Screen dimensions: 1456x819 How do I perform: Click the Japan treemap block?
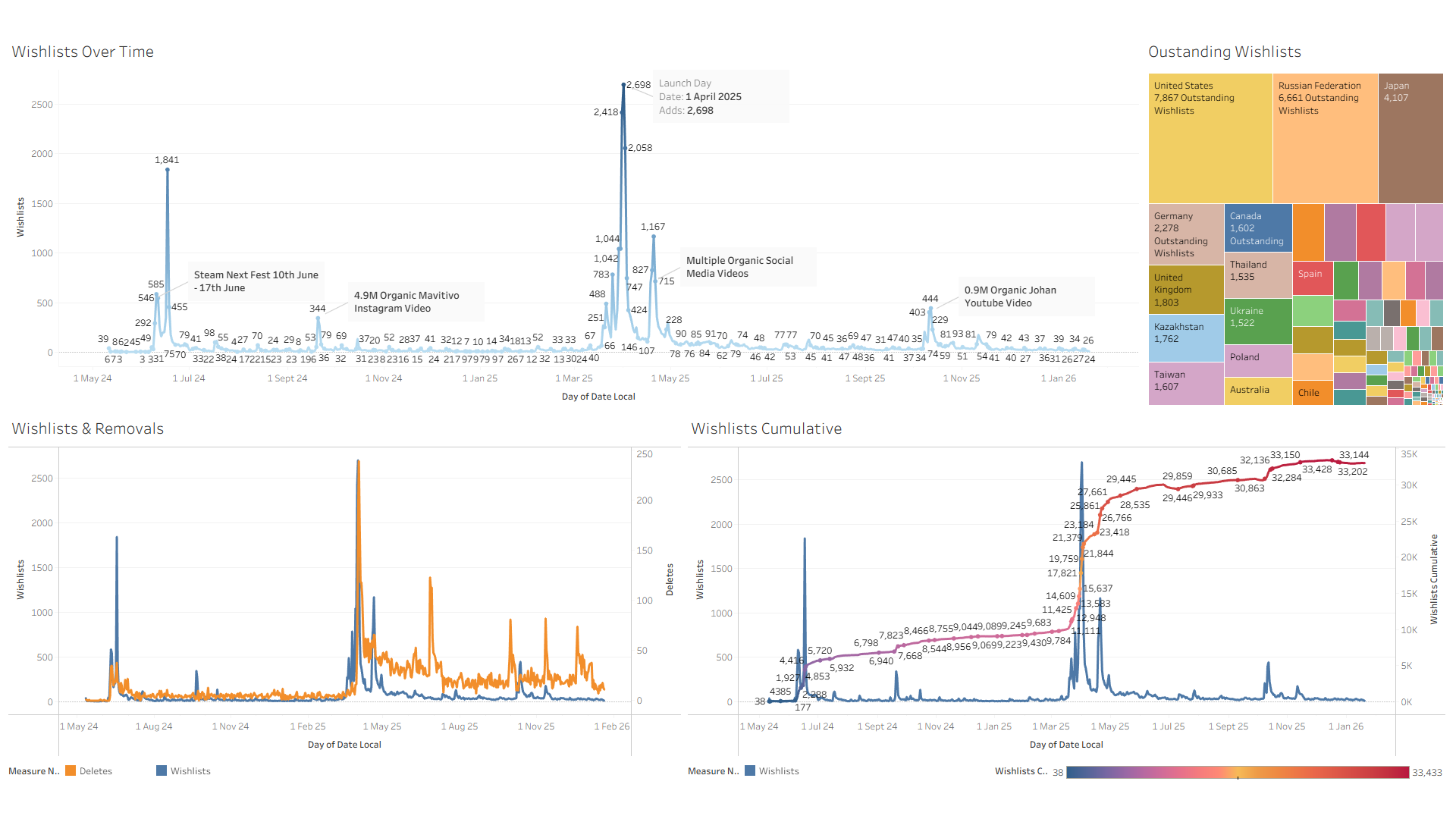point(1410,138)
